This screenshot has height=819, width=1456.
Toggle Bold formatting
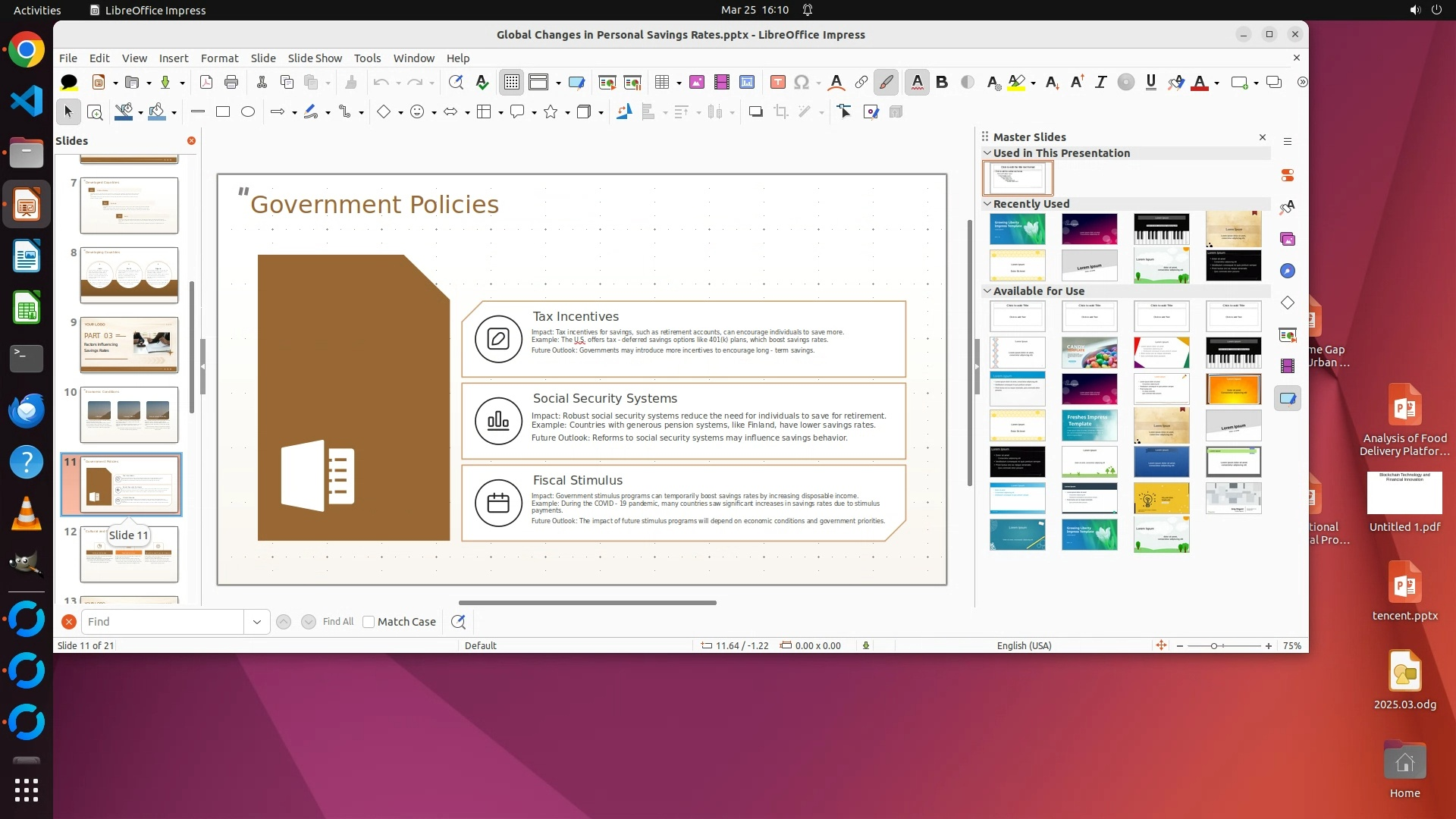(x=942, y=82)
